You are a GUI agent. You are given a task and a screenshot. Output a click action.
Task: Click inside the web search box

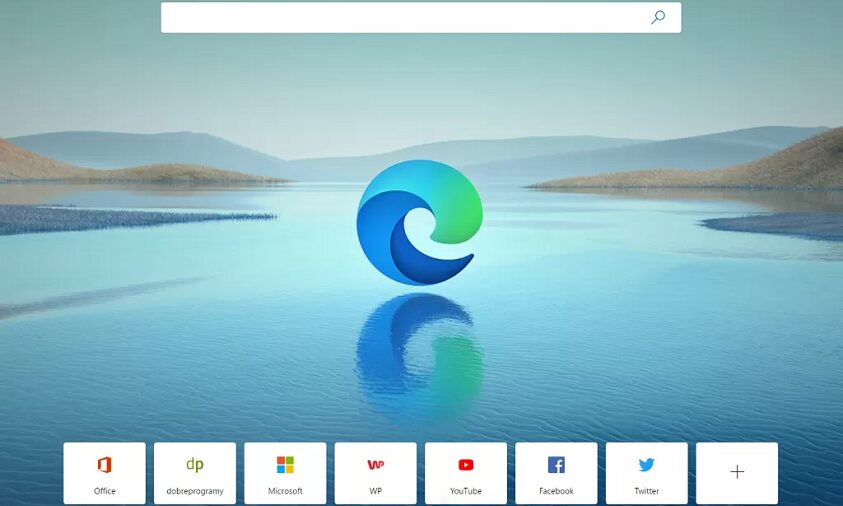pos(400,17)
